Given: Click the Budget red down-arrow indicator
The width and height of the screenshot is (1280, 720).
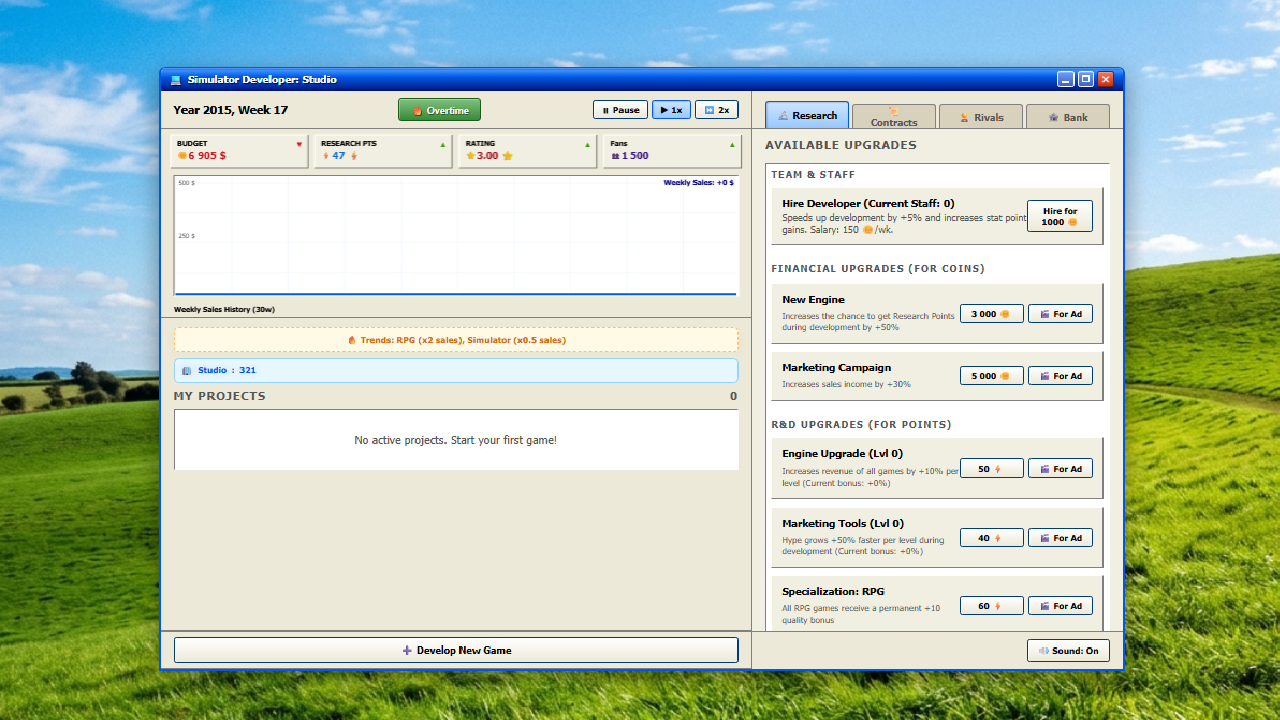Looking at the screenshot, I should [x=299, y=144].
